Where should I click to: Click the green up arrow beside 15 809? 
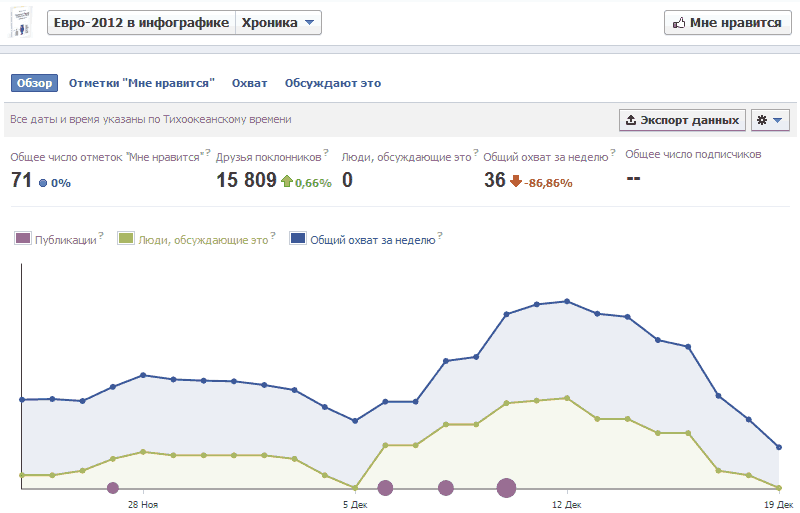click(286, 181)
